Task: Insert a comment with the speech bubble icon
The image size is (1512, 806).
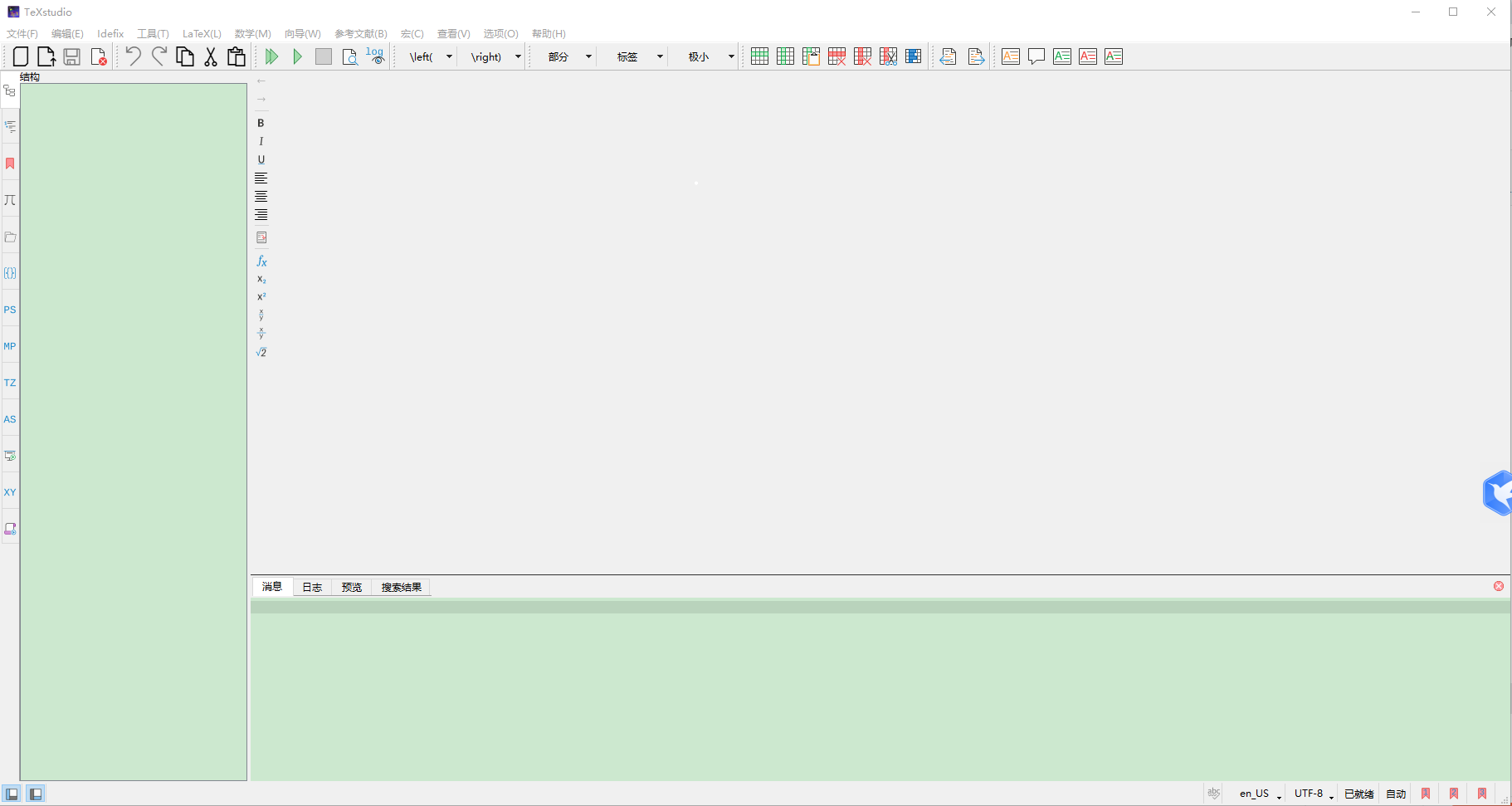Action: (x=1036, y=56)
